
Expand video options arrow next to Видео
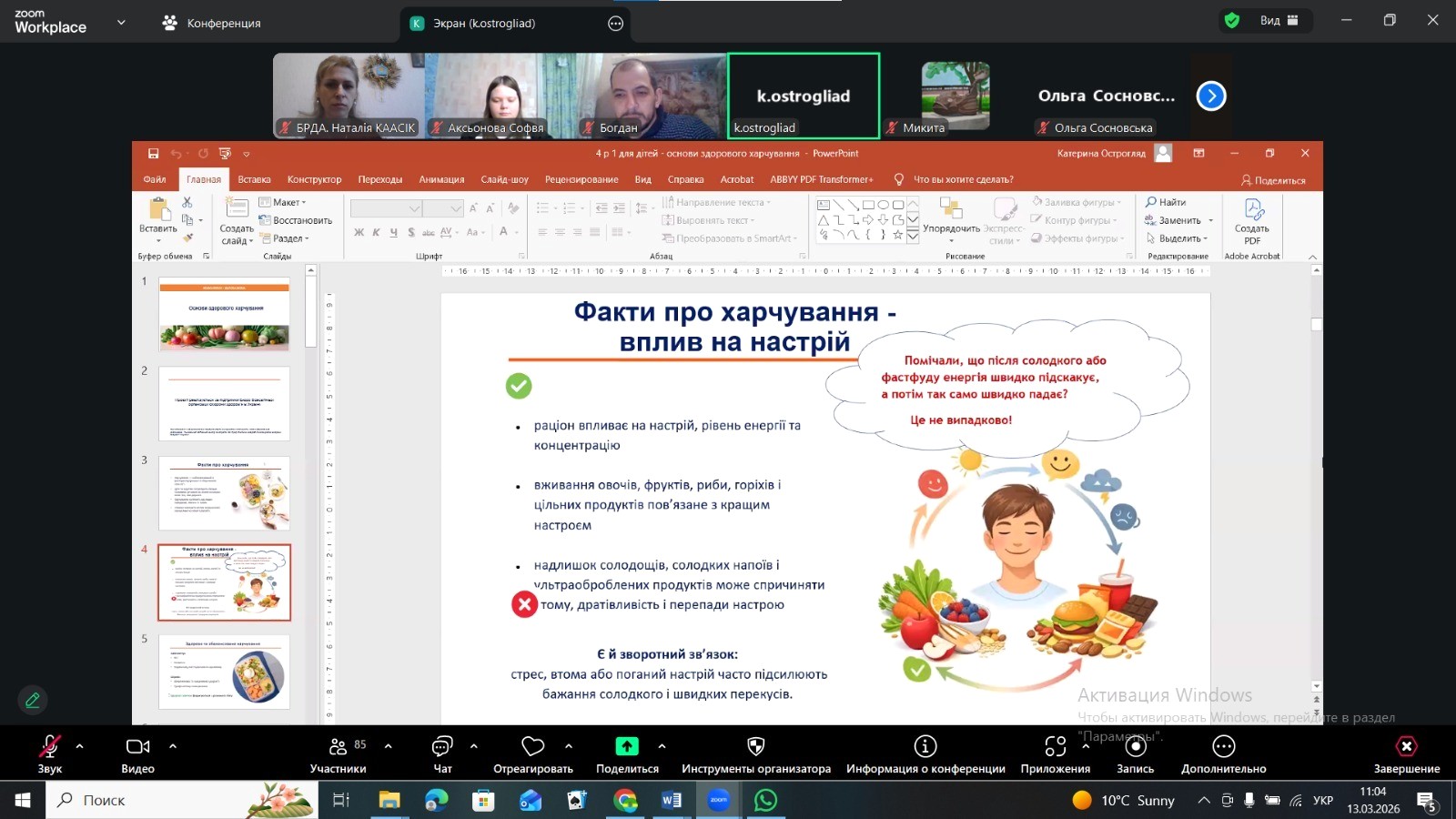[173, 746]
